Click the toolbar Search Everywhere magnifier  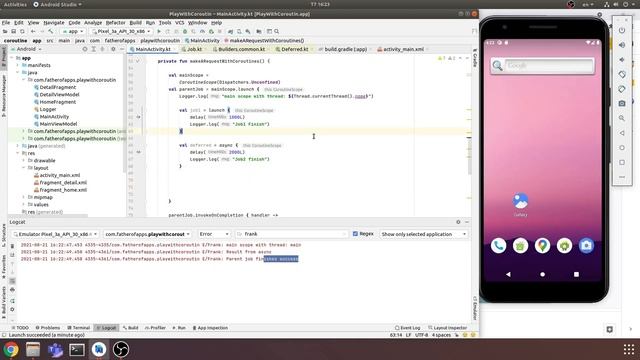pyautogui.click(x=277, y=31)
